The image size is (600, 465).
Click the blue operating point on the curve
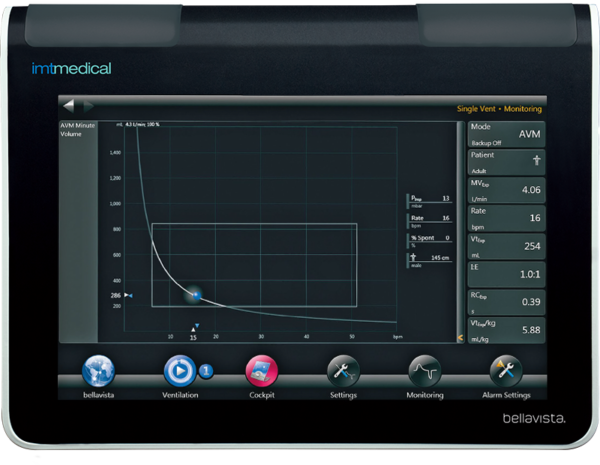click(194, 294)
